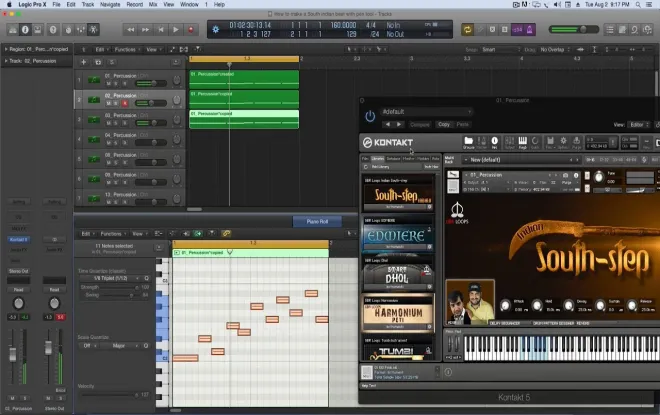Open the Kontakt Browse folder icon
Viewport: 660px width, 415px height.
(x=468, y=141)
